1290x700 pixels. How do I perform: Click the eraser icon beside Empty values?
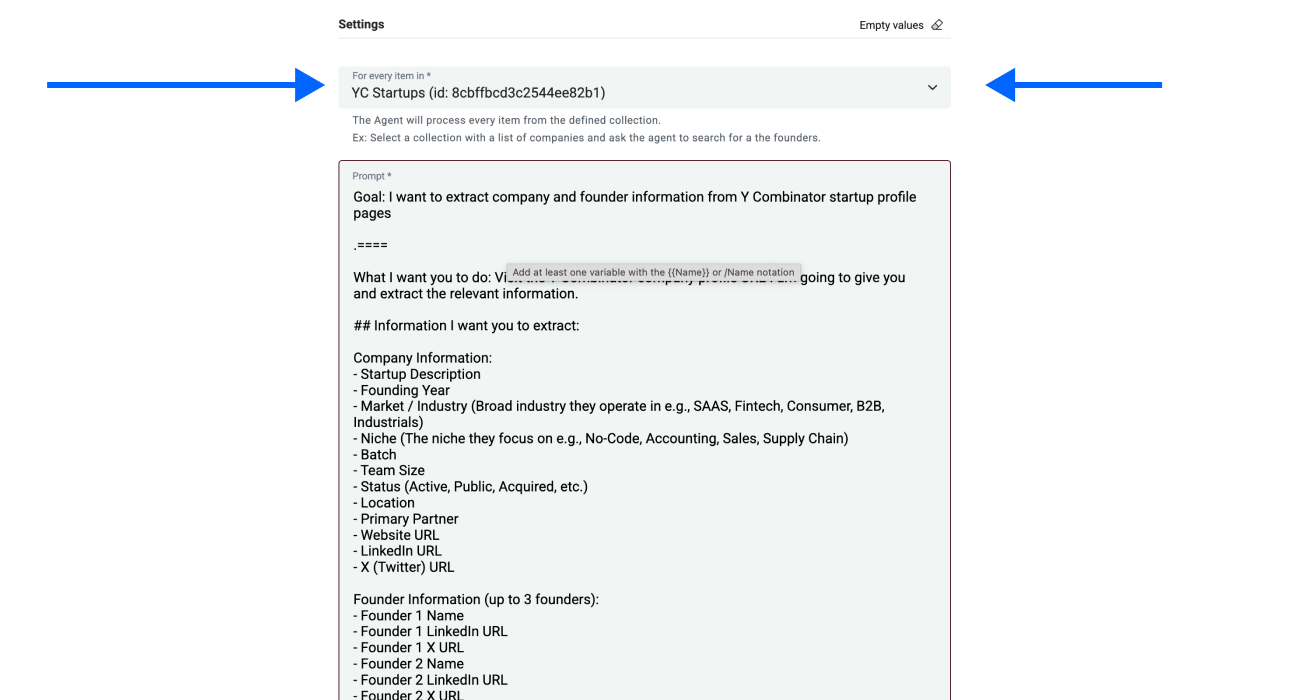pos(937,25)
